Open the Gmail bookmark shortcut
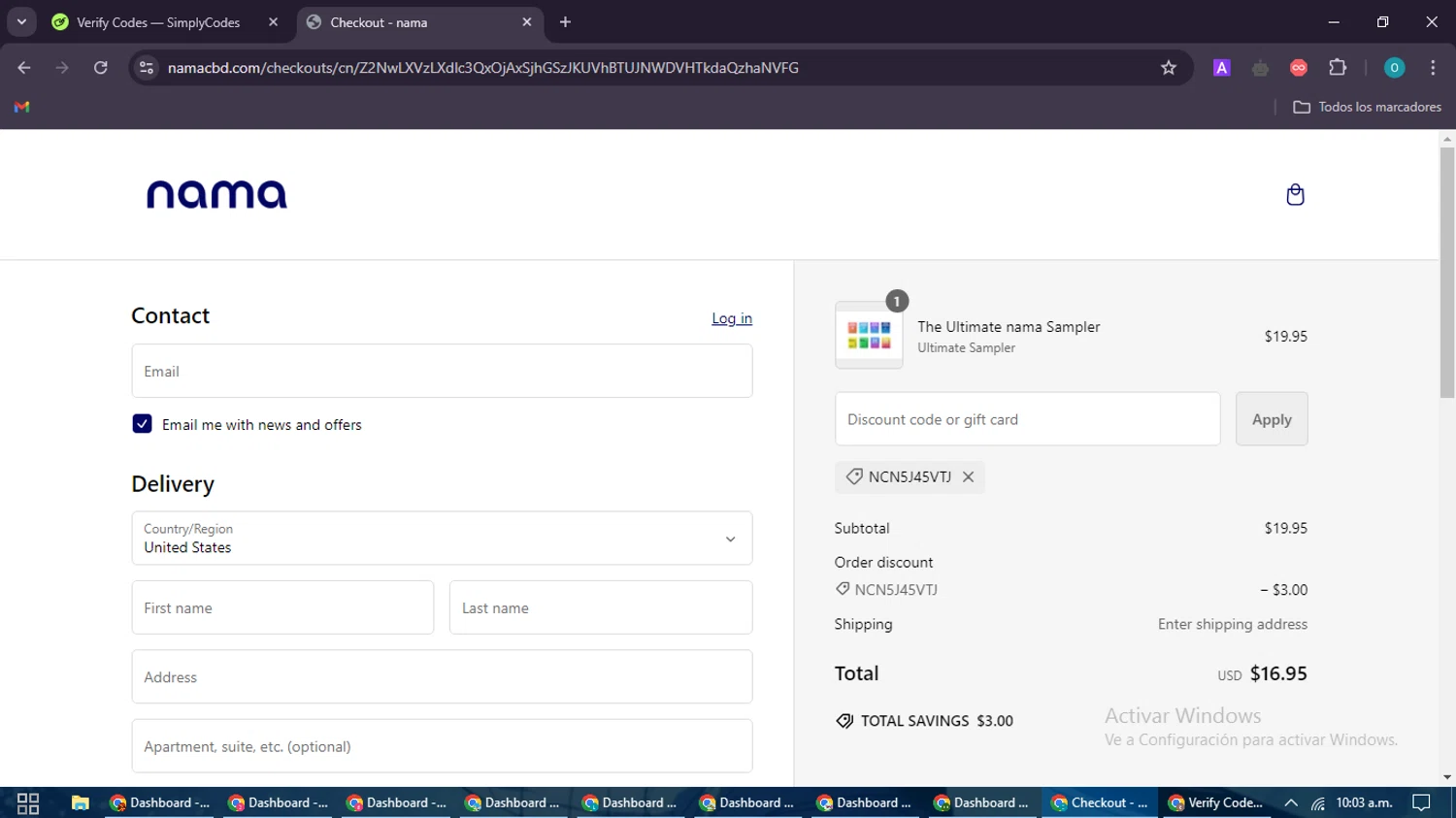Image resolution: width=1456 pixels, height=818 pixels. (21, 107)
